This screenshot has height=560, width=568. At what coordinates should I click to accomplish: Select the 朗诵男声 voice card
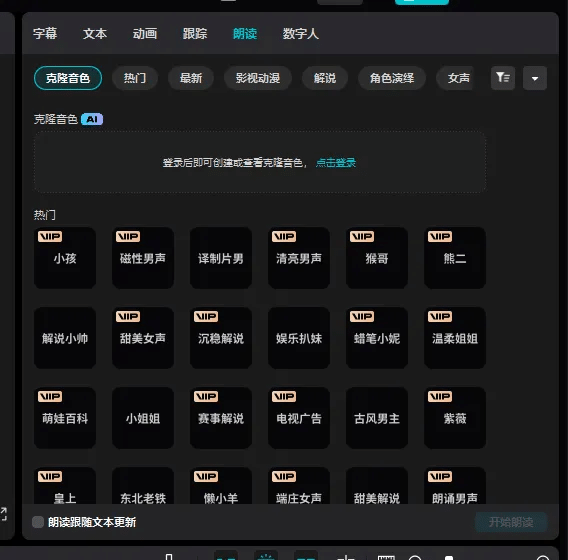tap(455, 486)
